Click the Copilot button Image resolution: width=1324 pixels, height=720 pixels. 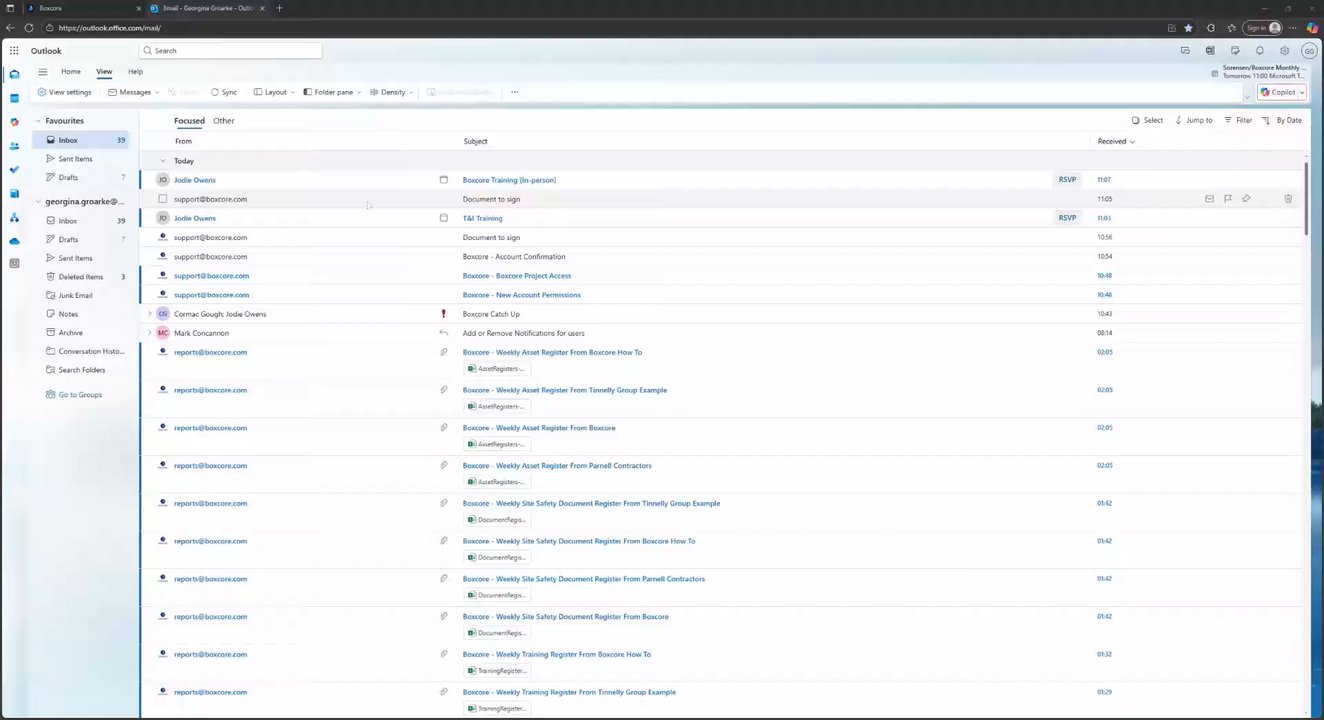click(x=1278, y=92)
